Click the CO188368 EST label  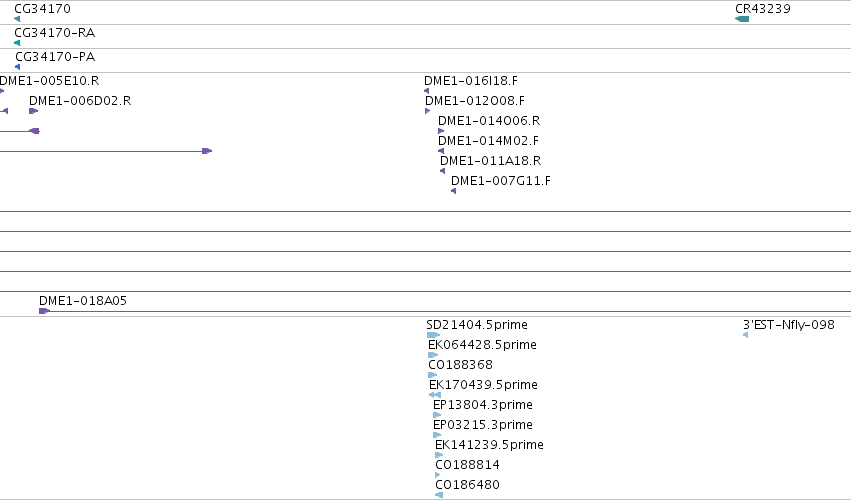click(x=461, y=365)
